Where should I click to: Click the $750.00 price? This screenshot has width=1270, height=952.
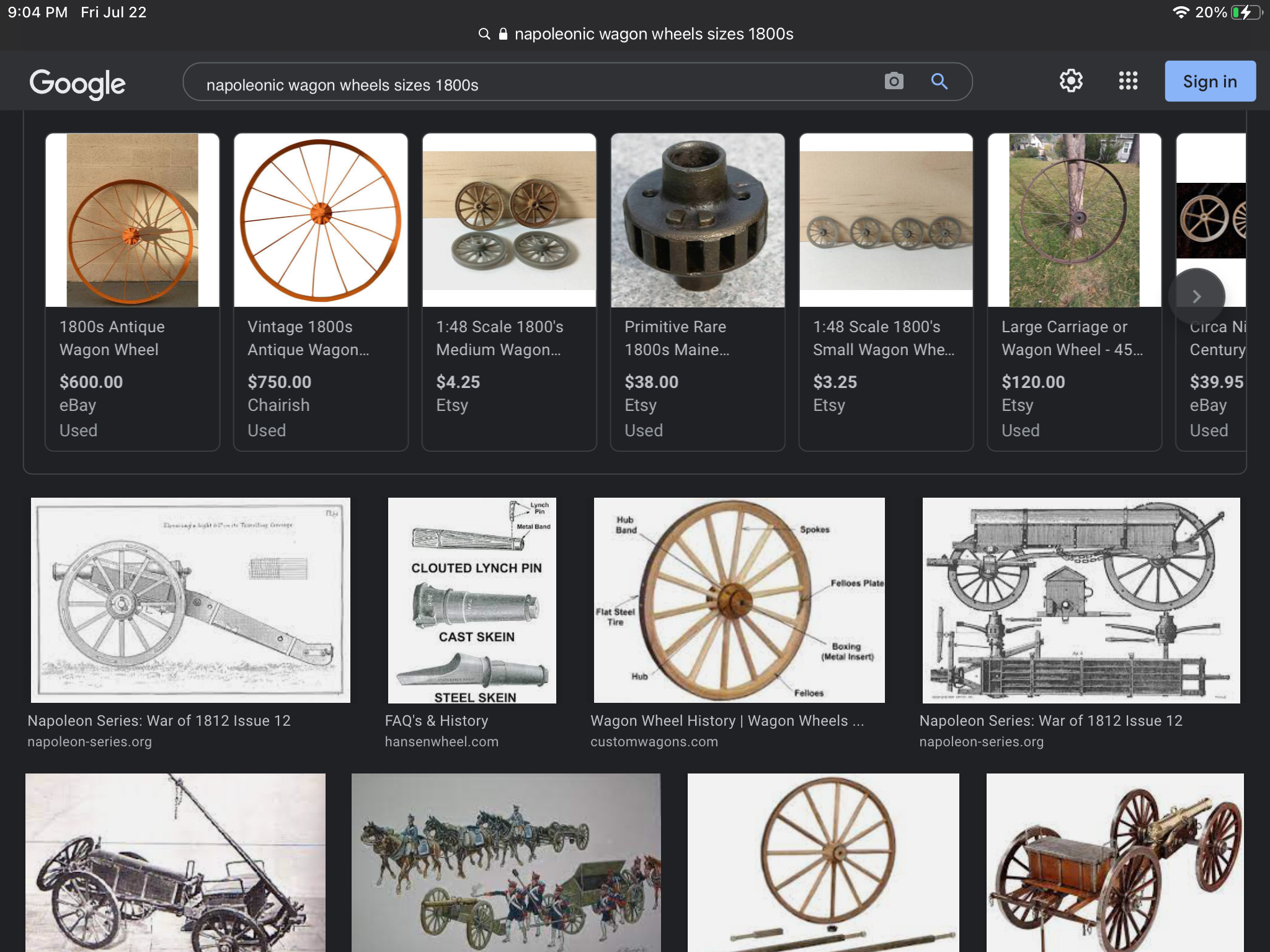[280, 382]
